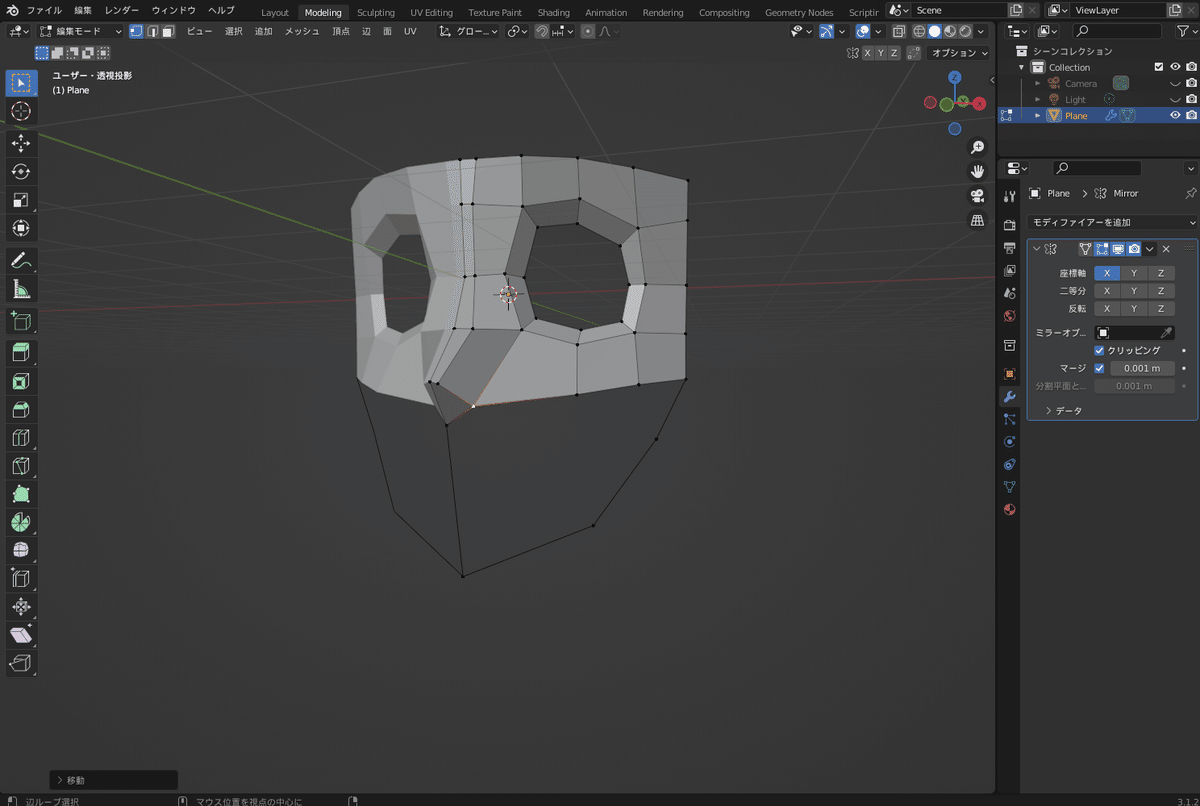Viewport: 1200px width, 806px height.
Task: Select the Loop Cut tool
Action: point(21,437)
